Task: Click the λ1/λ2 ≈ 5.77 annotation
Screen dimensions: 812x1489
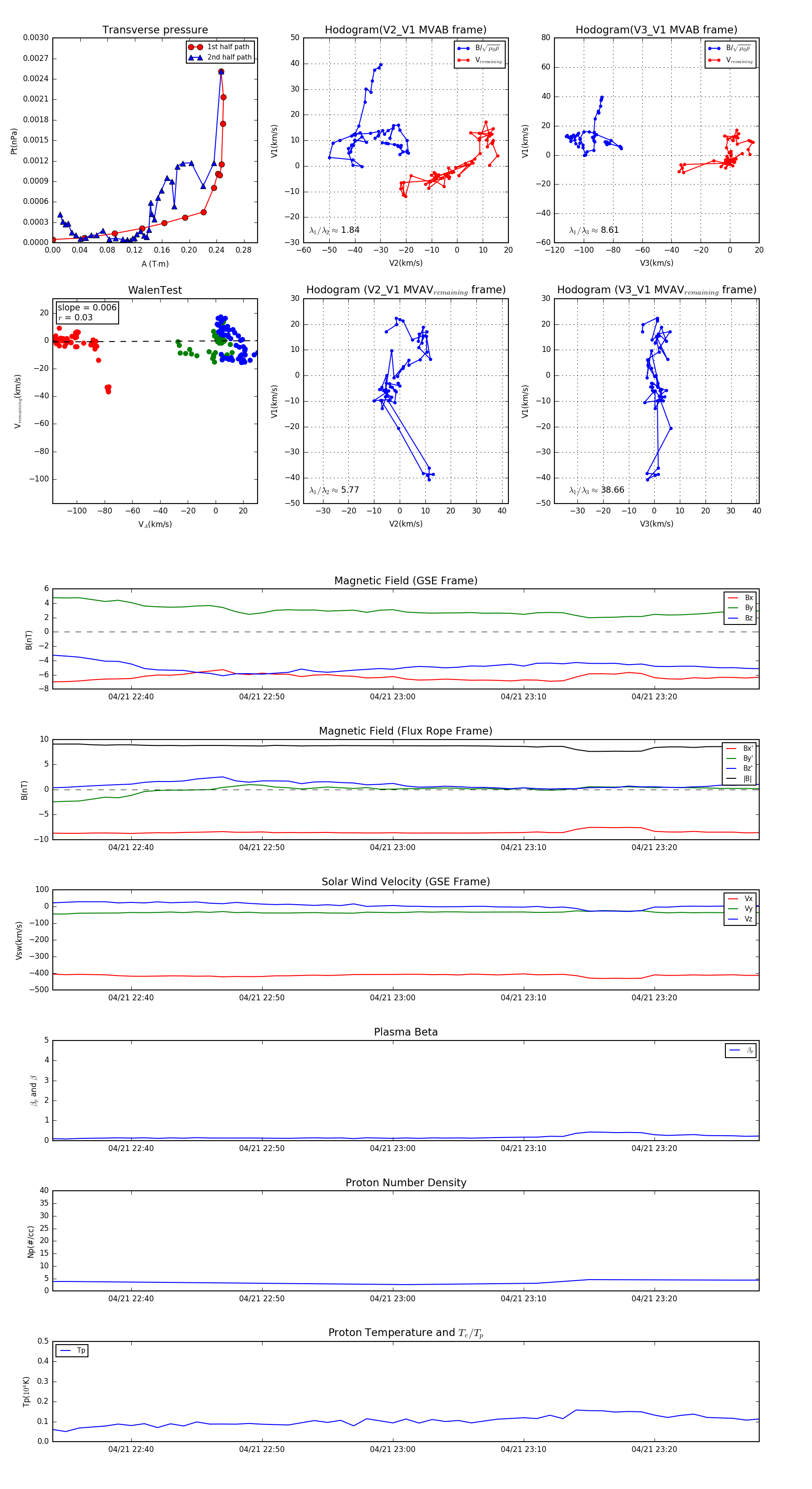Action: [x=334, y=490]
